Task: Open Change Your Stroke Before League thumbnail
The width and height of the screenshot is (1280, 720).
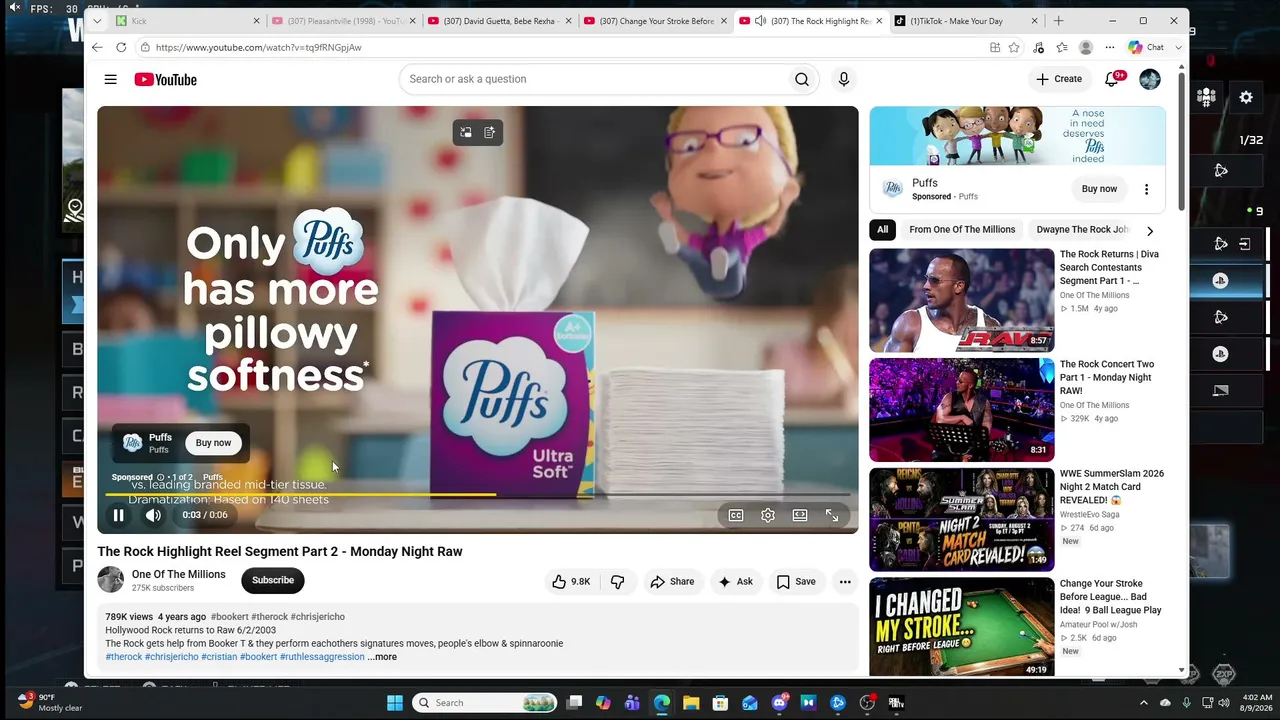Action: [961, 628]
